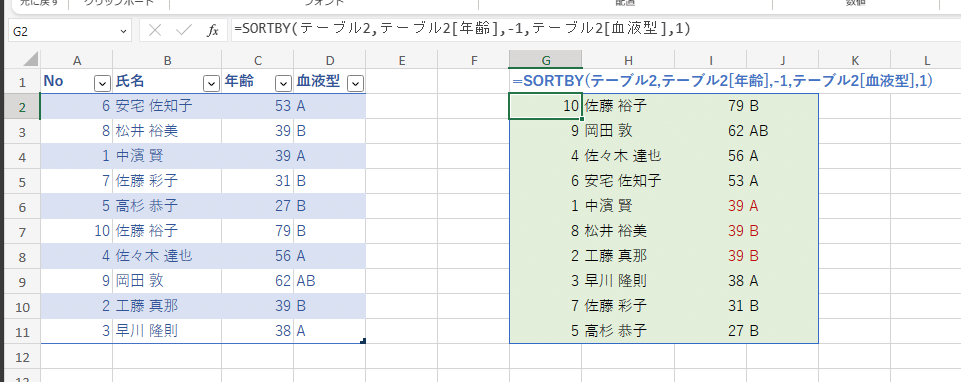Image resolution: width=961 pixels, height=382 pixels.
Task: Open the 血液型 column filter dropdown
Action: pyautogui.click(x=355, y=83)
